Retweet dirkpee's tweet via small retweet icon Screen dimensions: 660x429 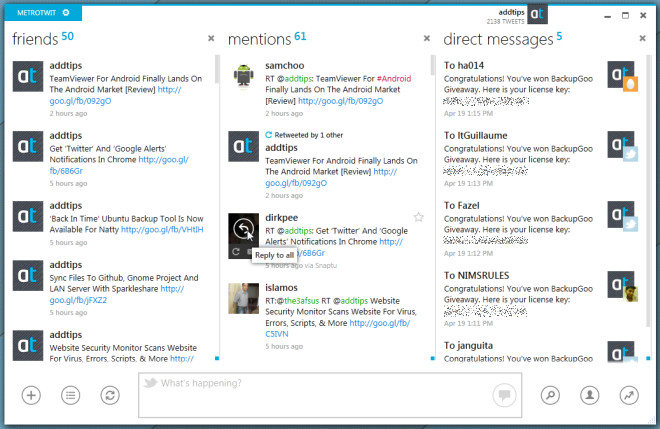pos(236,252)
